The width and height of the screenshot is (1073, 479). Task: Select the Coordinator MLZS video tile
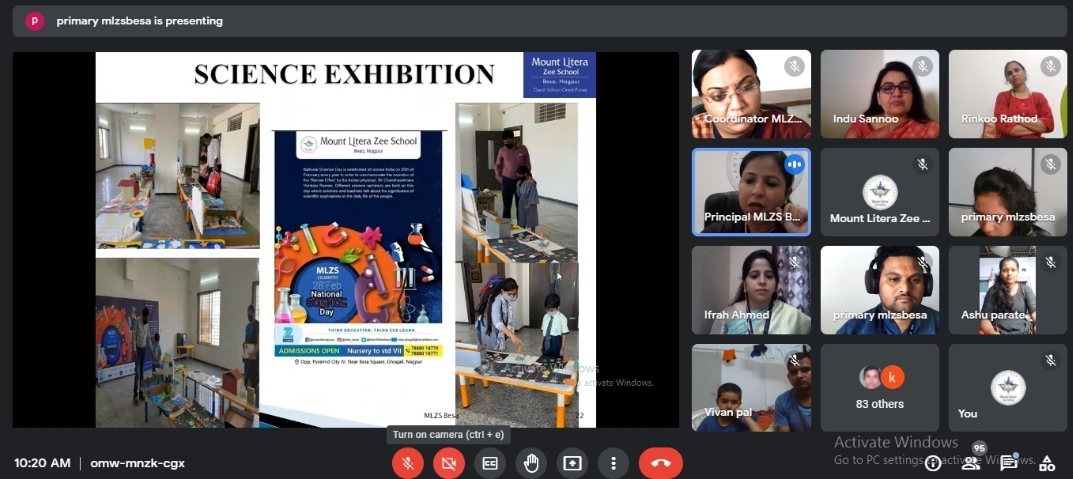pos(751,94)
